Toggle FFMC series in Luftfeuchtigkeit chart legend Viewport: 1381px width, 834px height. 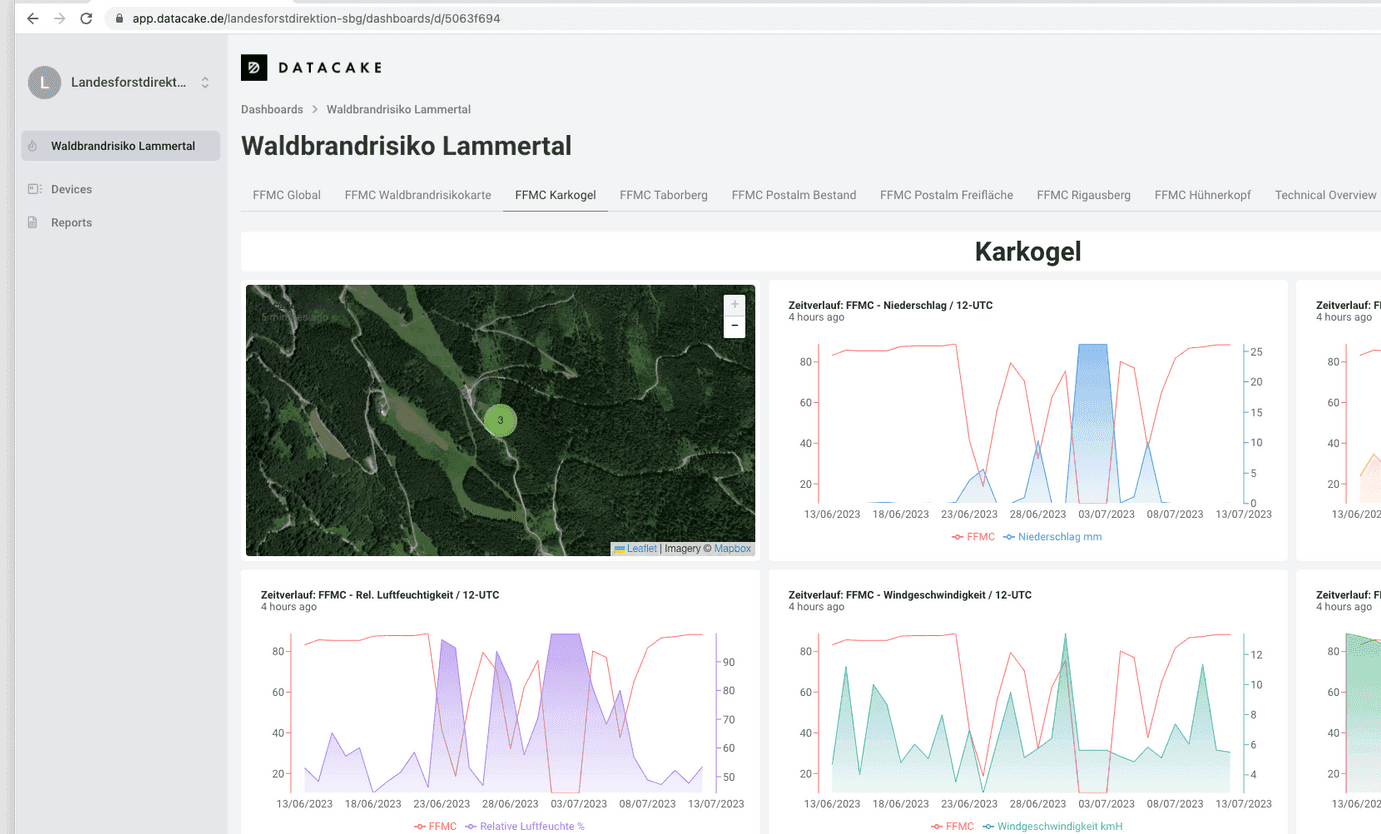[435, 826]
